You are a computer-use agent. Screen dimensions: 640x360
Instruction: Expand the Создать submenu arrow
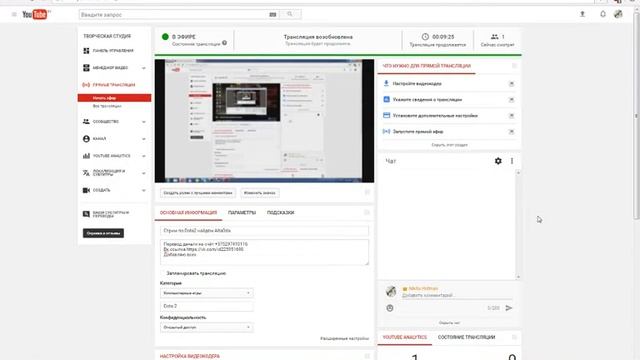click(144, 191)
